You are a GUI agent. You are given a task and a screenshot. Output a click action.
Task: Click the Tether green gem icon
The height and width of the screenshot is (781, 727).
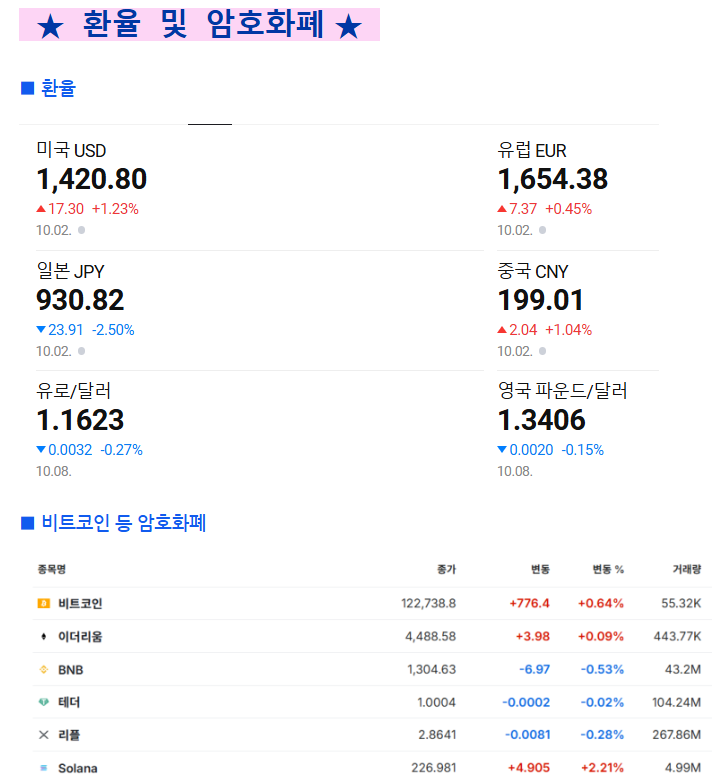pos(43,702)
